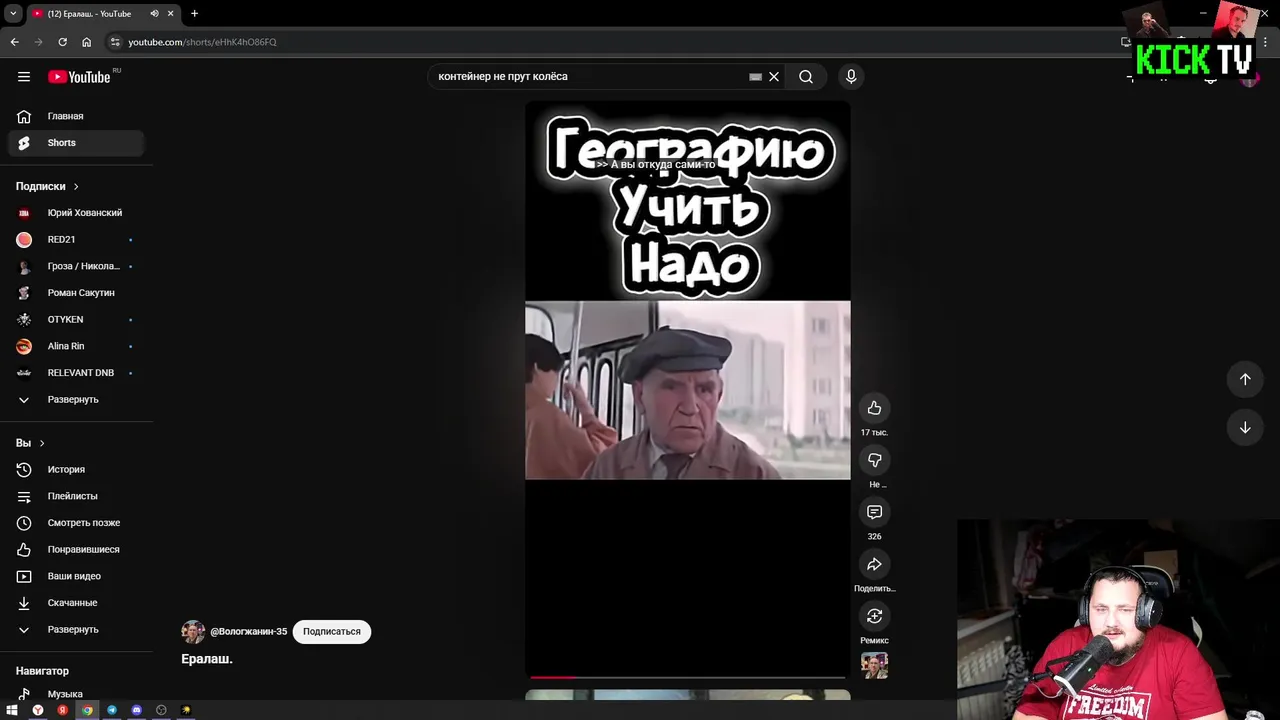
Task: Go to previous short with up arrow
Action: tap(1245, 379)
